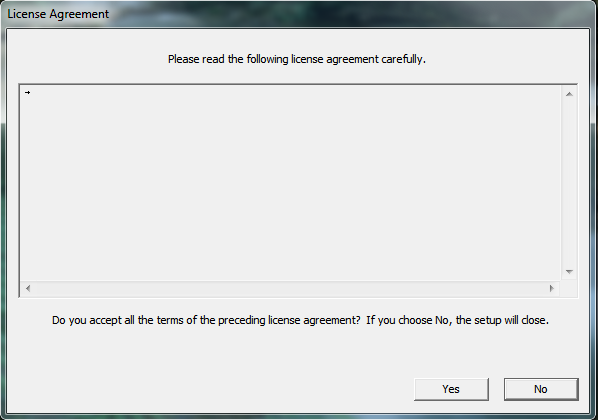Click the horizontal scrollbar left arrow
598x420 pixels.
tap(28, 288)
